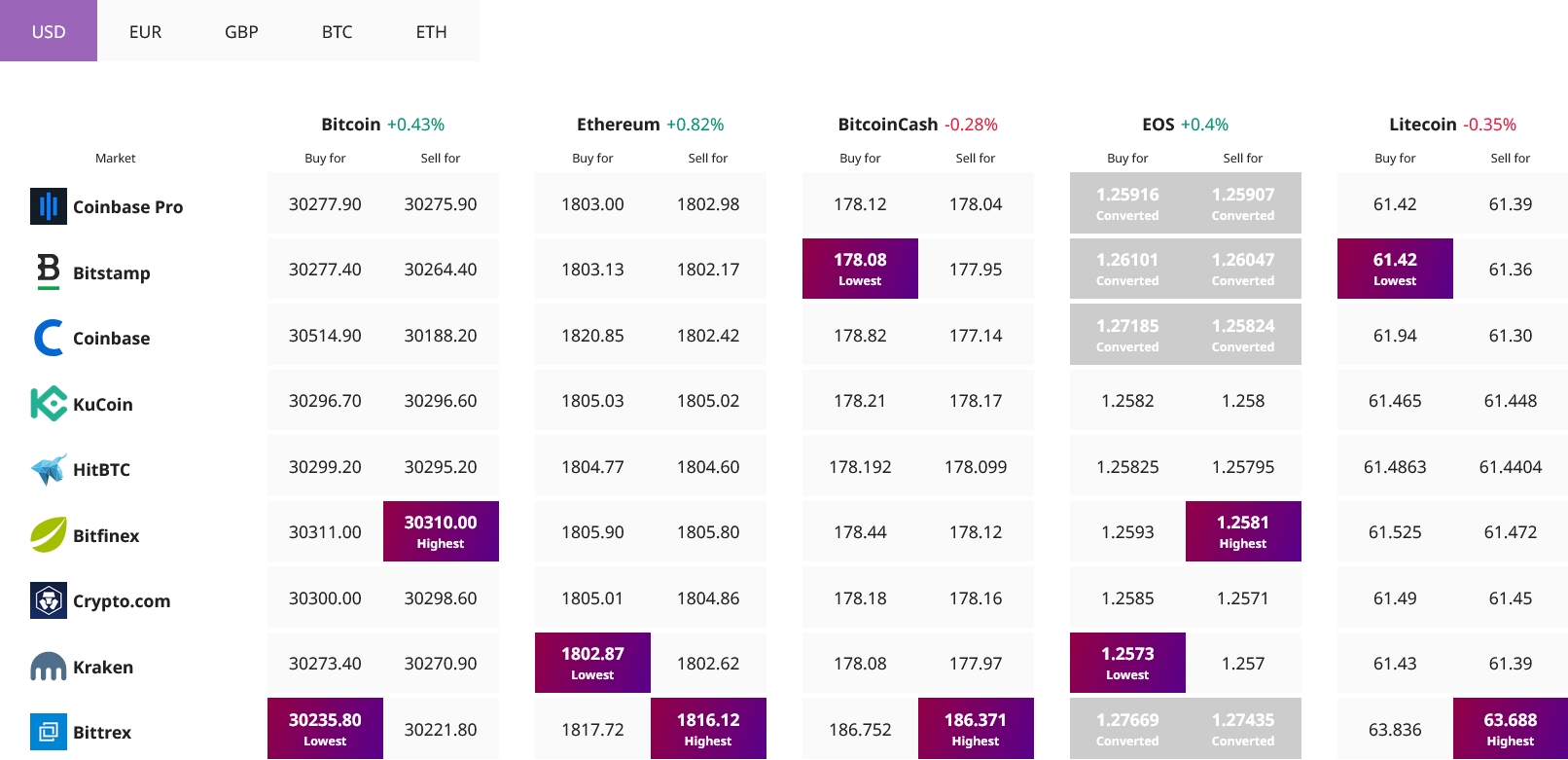Viewport: 1568px width, 760px height.
Task: Click the Bitcoin +0.43% change value
Action: point(415,125)
